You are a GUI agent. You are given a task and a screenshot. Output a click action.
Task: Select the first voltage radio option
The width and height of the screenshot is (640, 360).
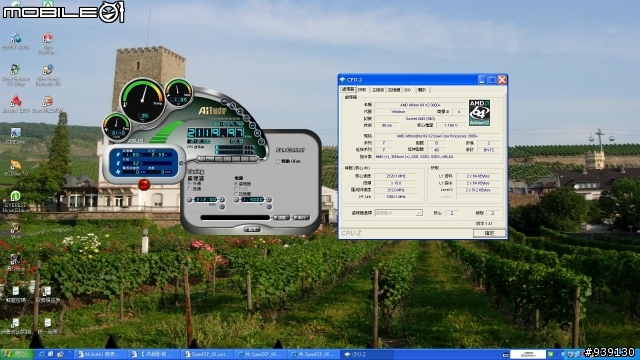click(x=236, y=184)
